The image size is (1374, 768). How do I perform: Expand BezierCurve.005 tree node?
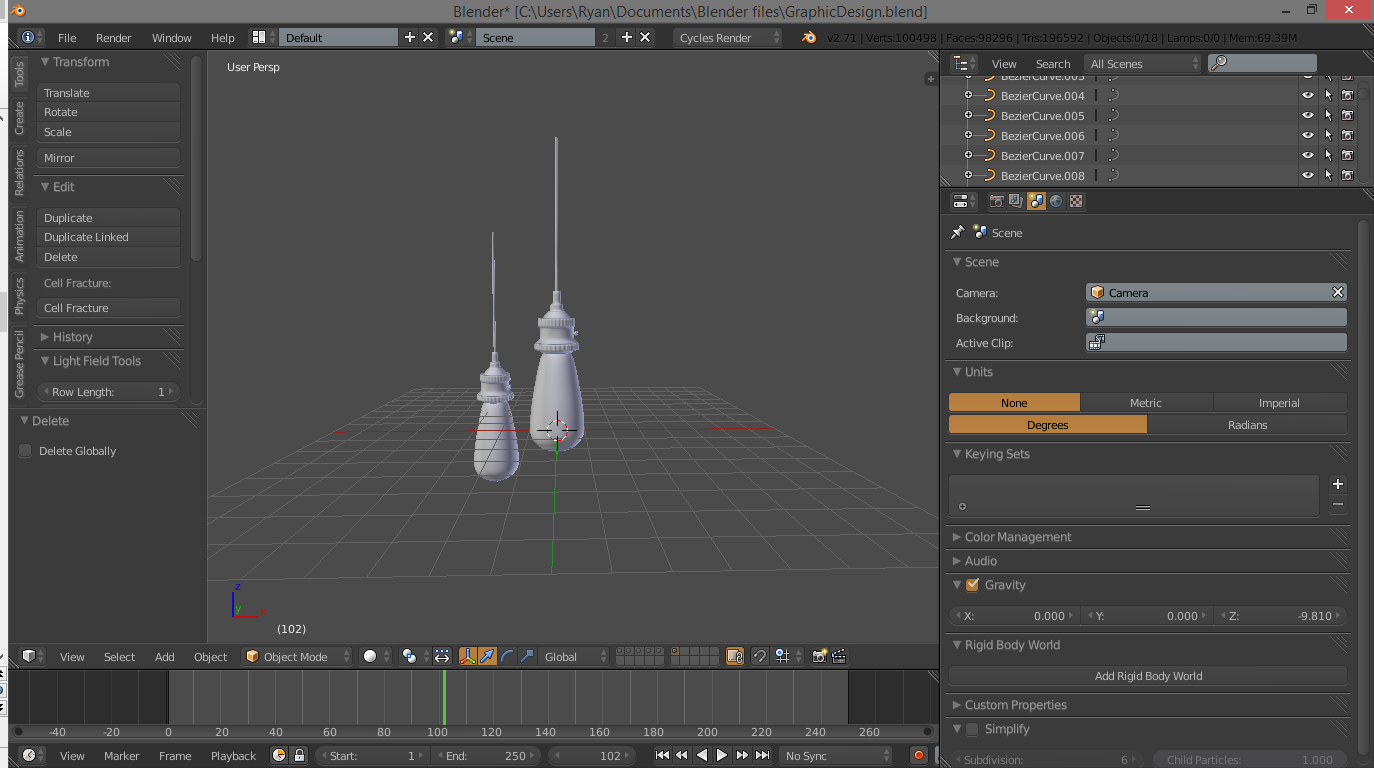coord(968,115)
